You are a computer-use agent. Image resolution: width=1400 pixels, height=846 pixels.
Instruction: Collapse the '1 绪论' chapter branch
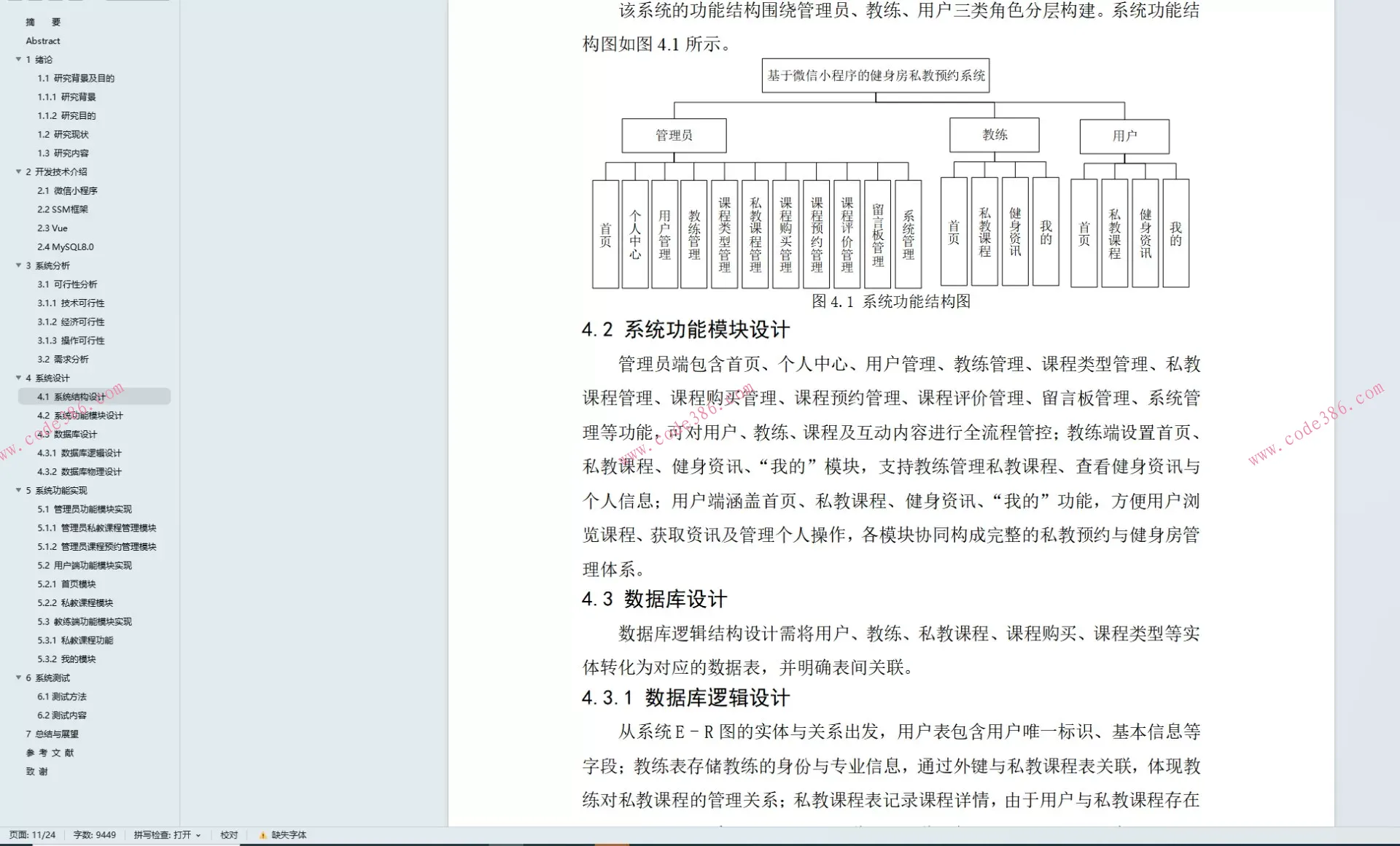tap(18, 59)
